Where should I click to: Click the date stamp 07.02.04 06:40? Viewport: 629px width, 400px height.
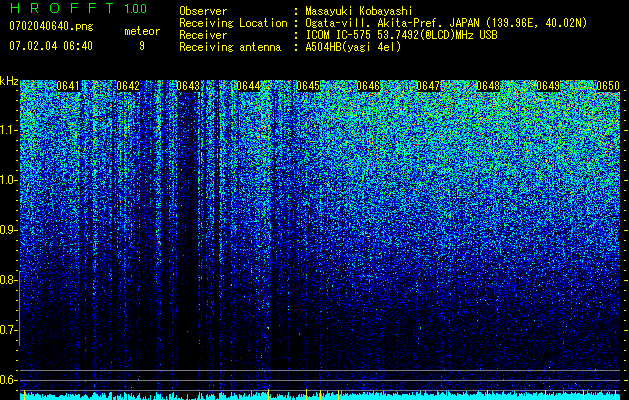pyautogui.click(x=51, y=45)
